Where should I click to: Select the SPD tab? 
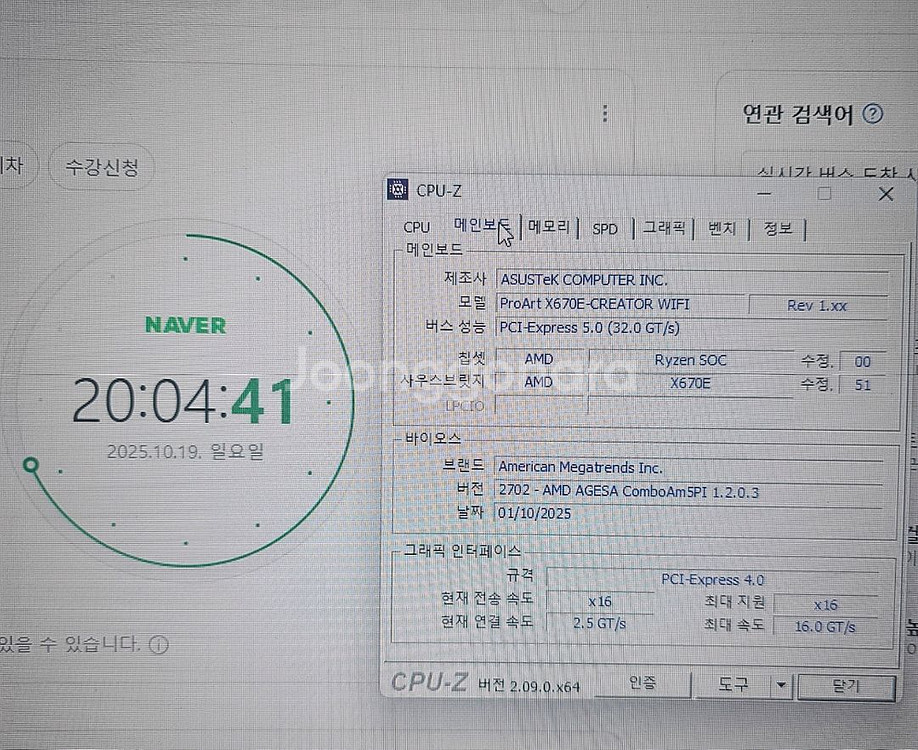pos(604,229)
